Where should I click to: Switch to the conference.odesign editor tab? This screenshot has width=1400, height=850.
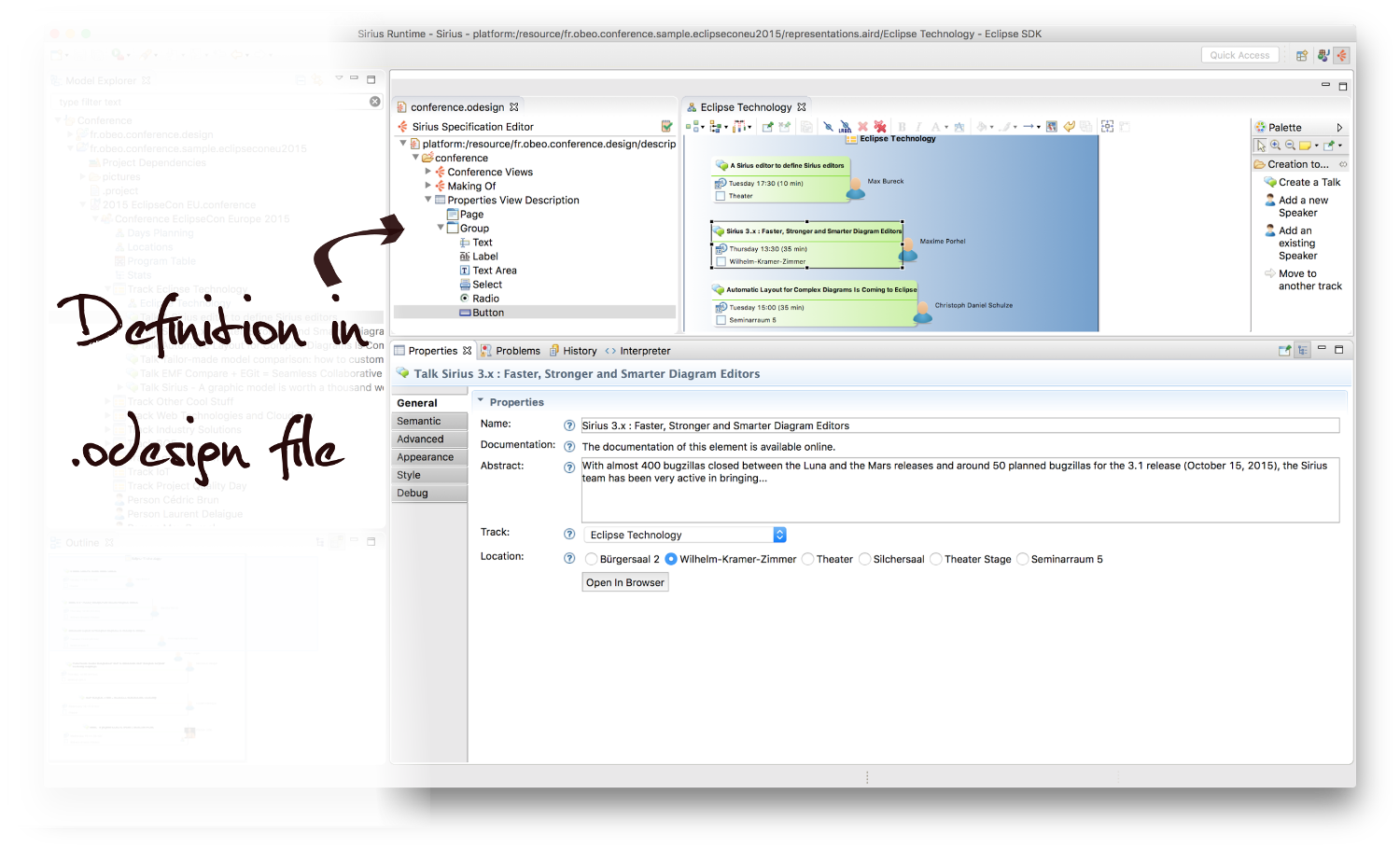[x=456, y=107]
